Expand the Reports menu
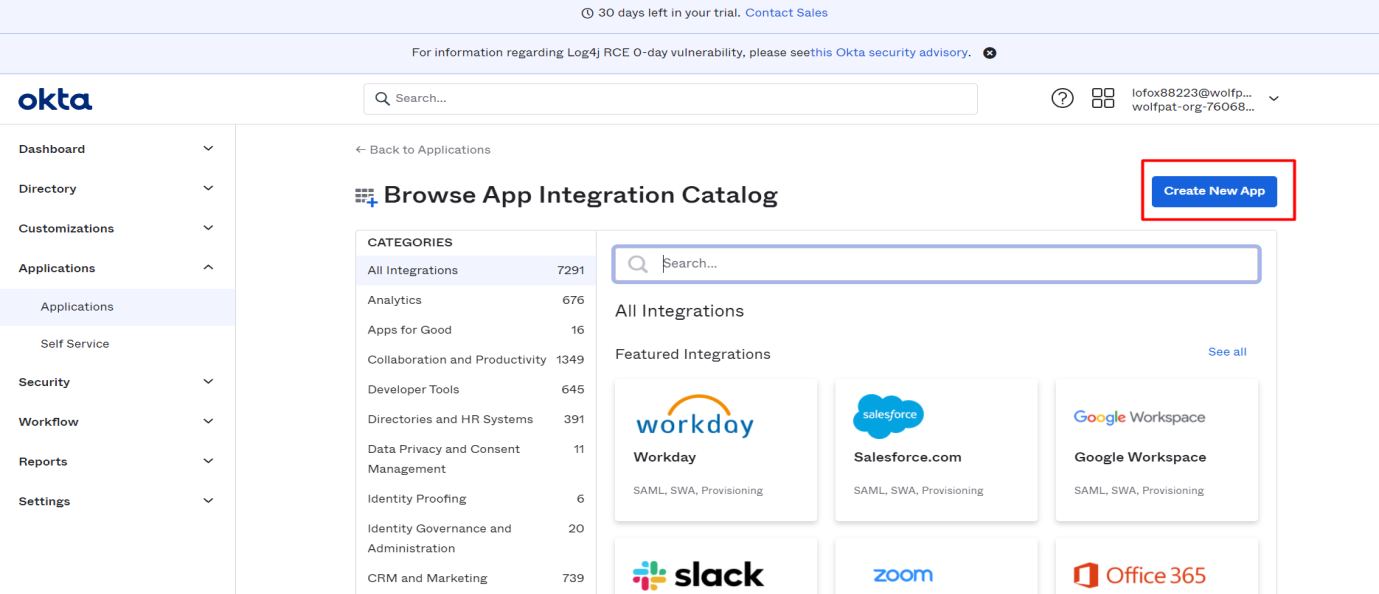The width and height of the screenshot is (1379, 594). 117,462
